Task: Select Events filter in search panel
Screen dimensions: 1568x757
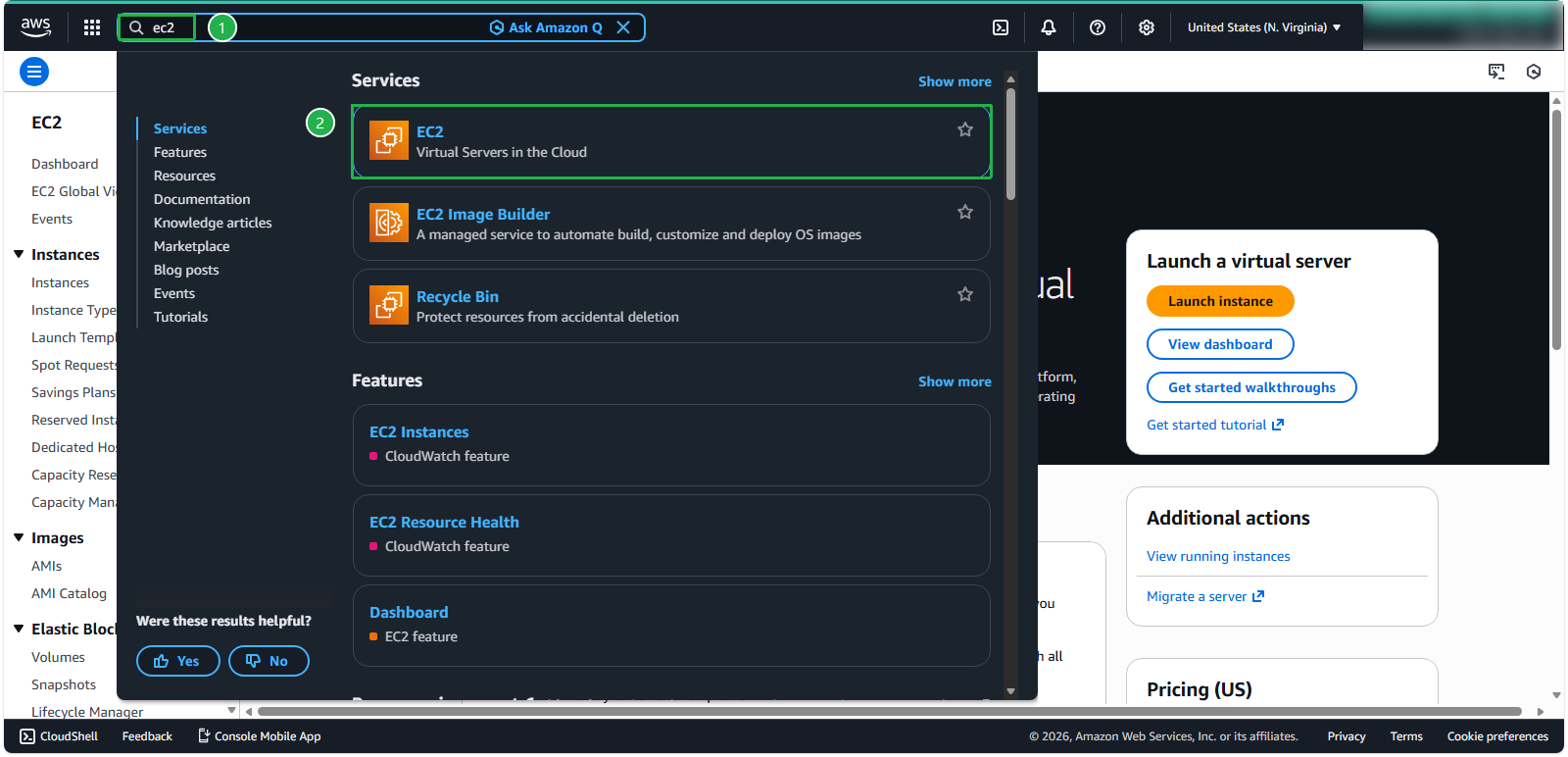Action: (x=174, y=293)
